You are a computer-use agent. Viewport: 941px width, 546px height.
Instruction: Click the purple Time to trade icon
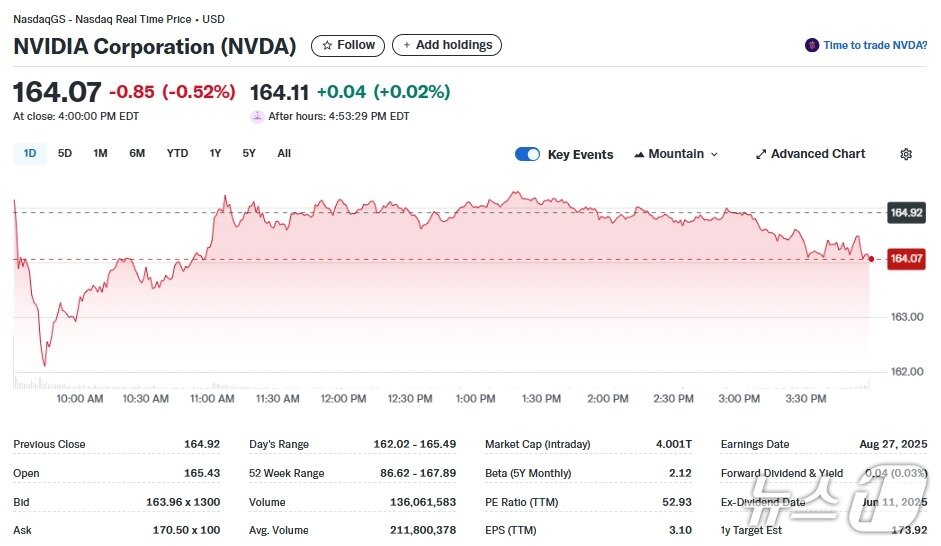[812, 45]
